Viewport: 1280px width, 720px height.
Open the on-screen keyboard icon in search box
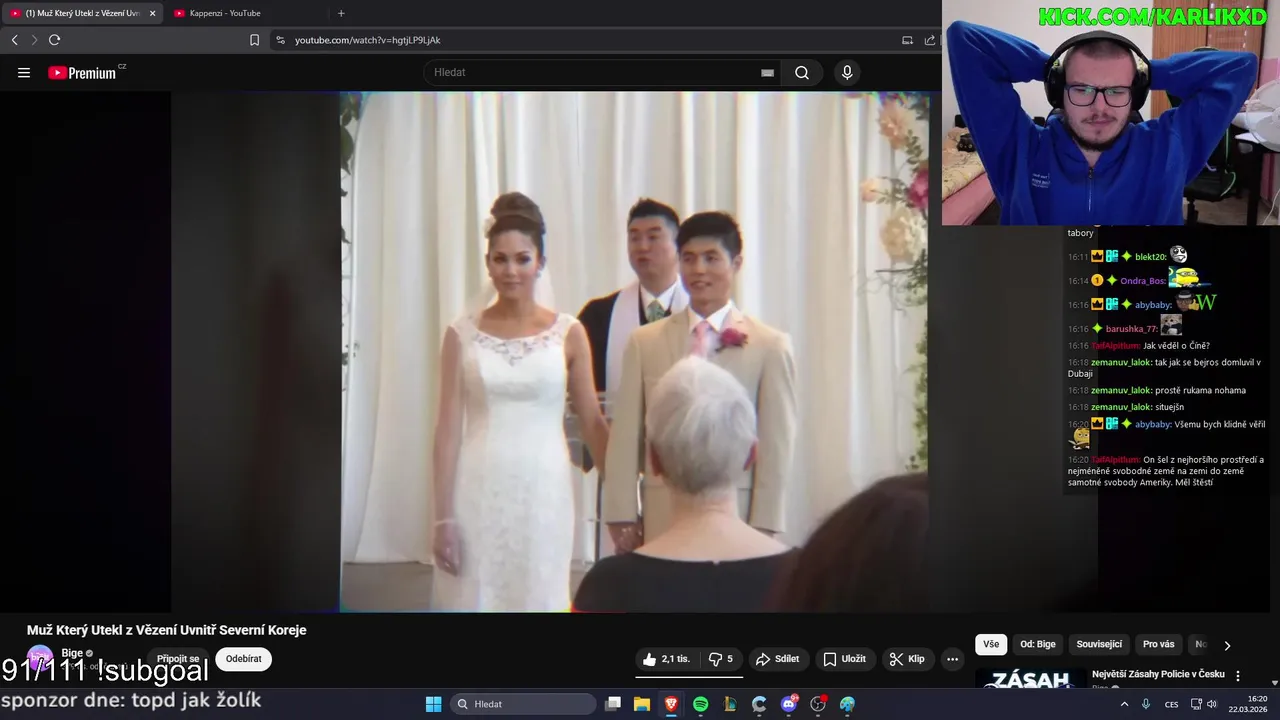(x=767, y=73)
